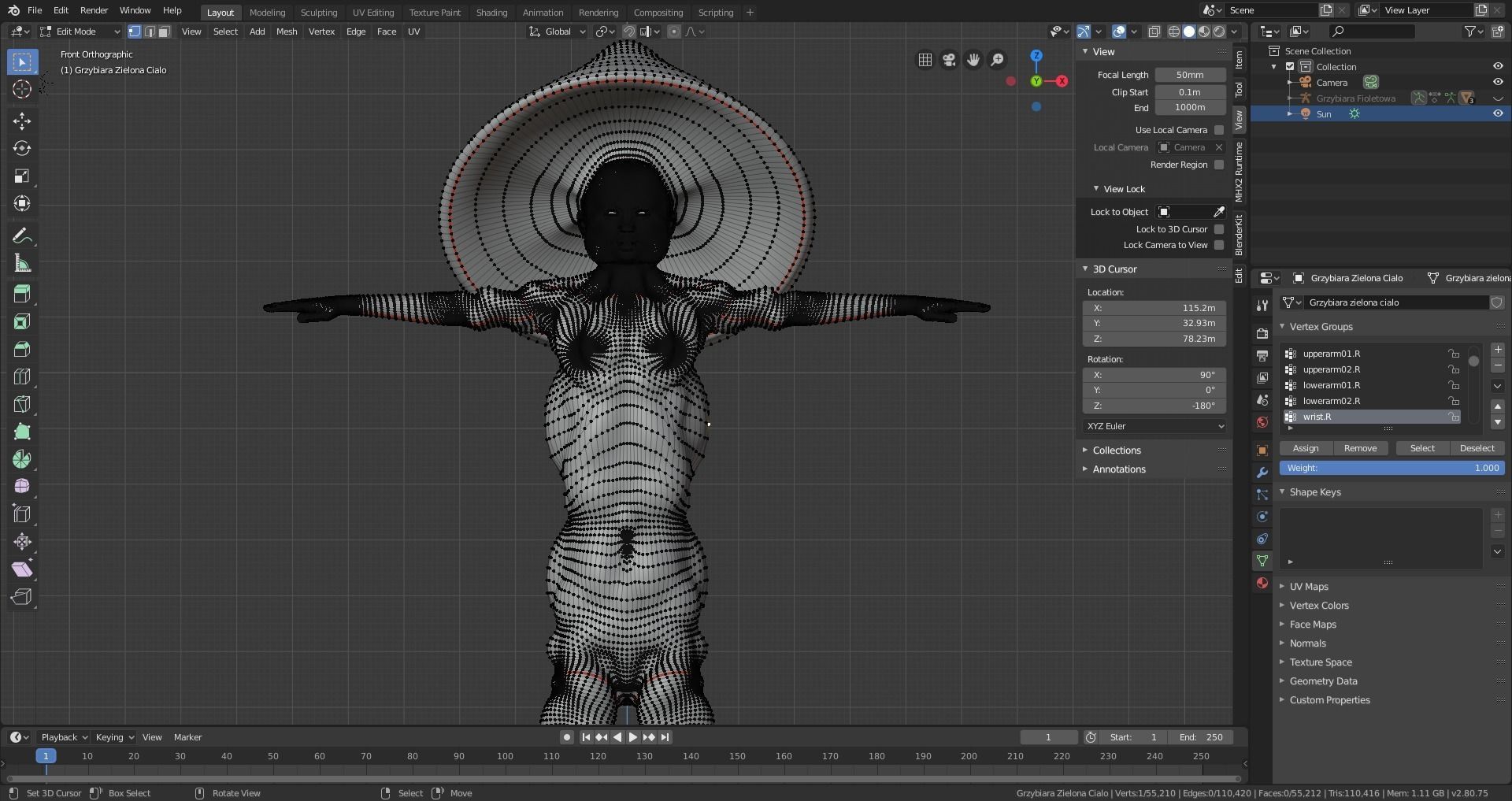
Task: Click the zoom view magnifier icon
Action: click(x=998, y=60)
